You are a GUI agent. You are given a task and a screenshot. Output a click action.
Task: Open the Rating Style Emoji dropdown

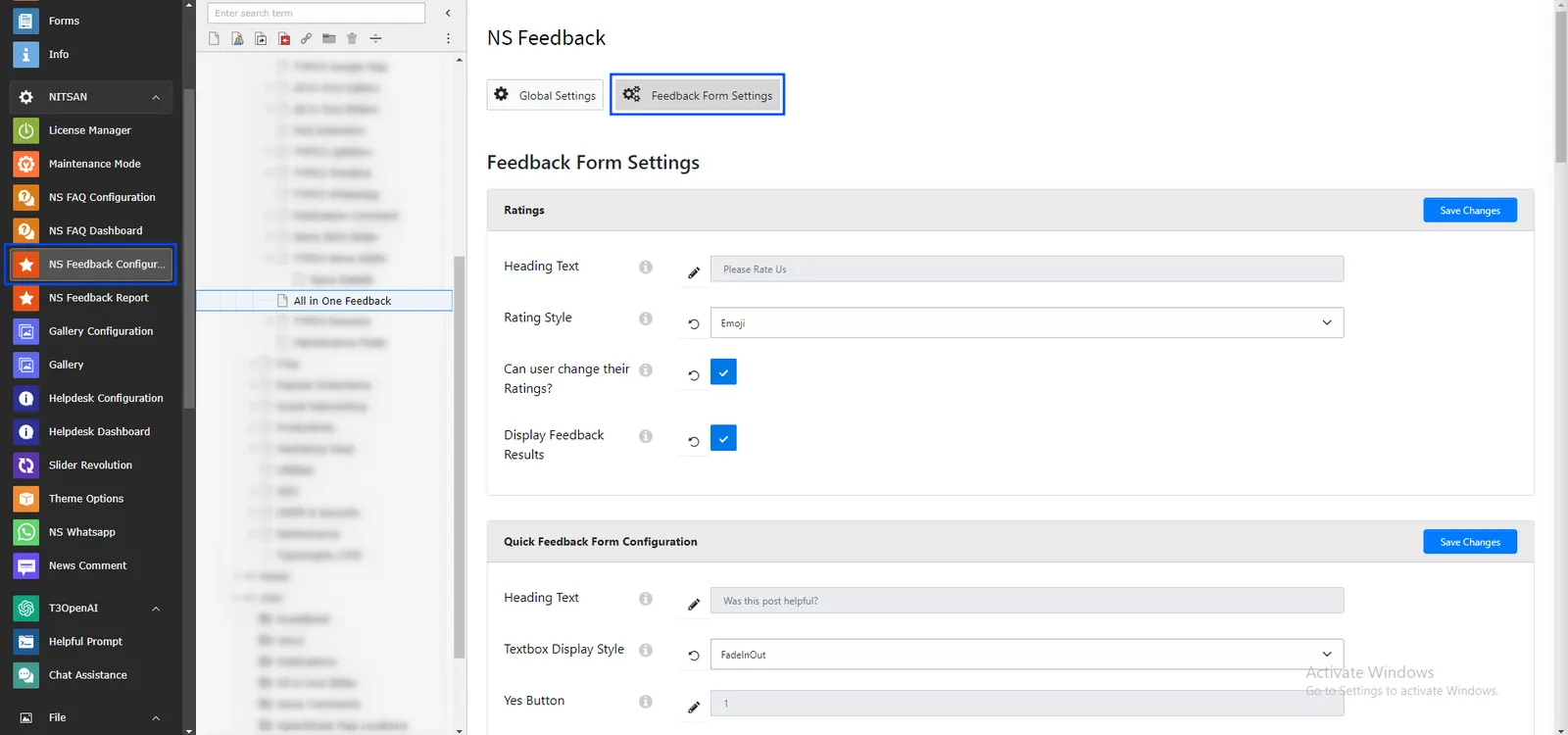click(1027, 322)
